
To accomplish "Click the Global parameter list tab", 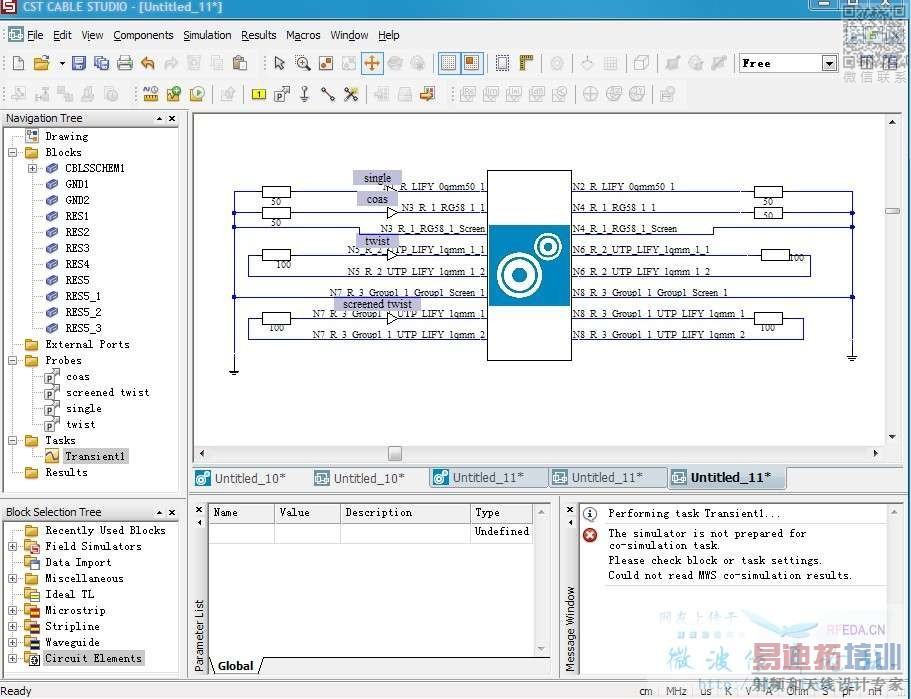I will 236,665.
